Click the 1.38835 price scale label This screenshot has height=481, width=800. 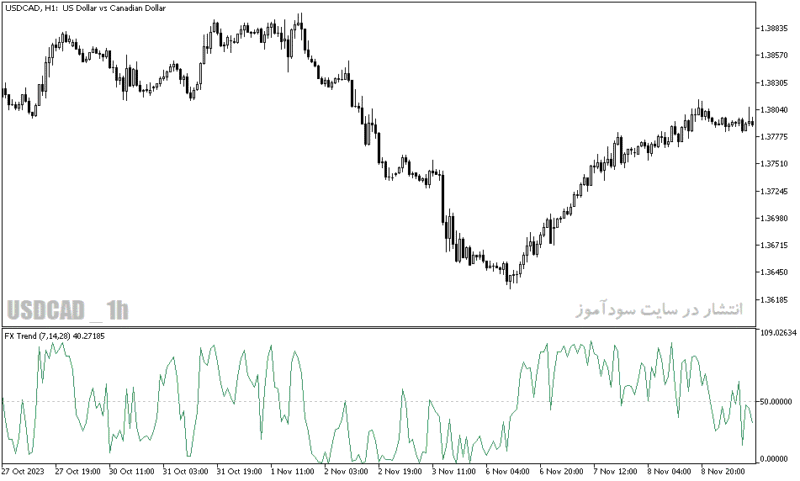click(773, 28)
